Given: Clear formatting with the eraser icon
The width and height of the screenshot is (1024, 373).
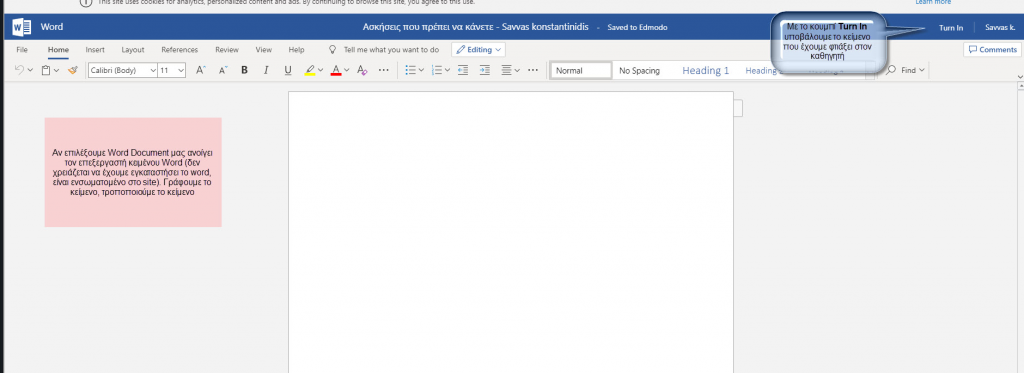Looking at the screenshot, I should pos(362,70).
